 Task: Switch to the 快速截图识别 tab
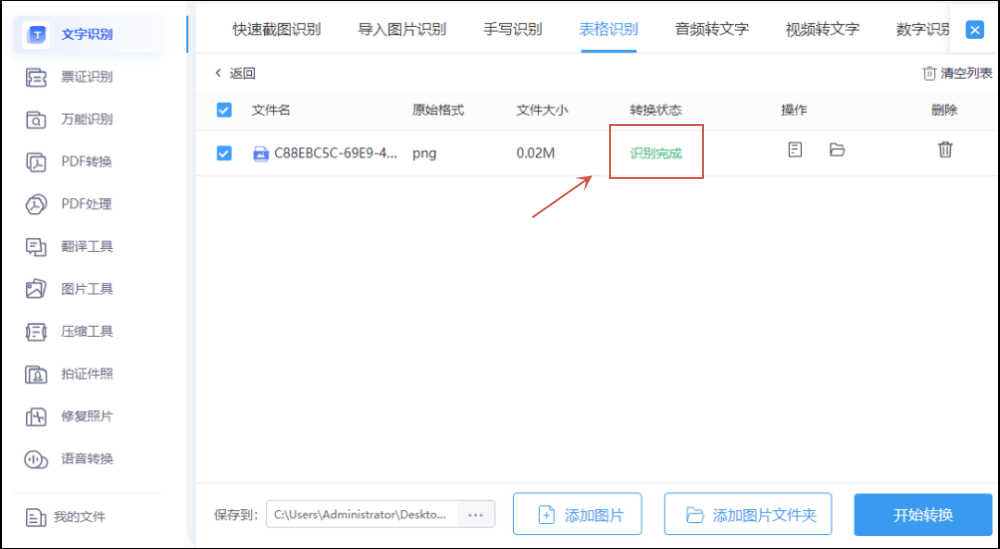(276, 29)
